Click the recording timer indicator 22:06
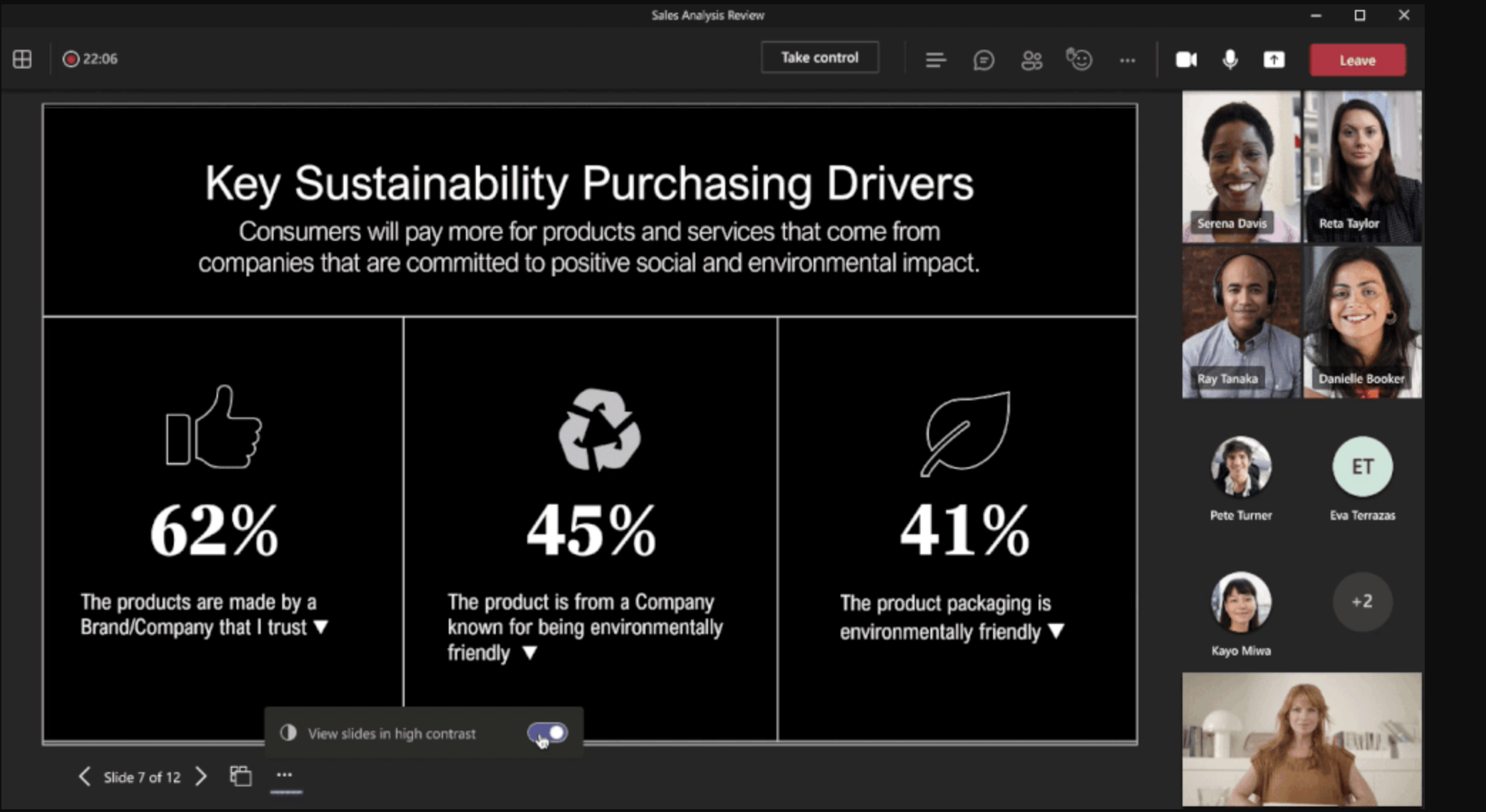The image size is (1486, 812). (x=90, y=59)
